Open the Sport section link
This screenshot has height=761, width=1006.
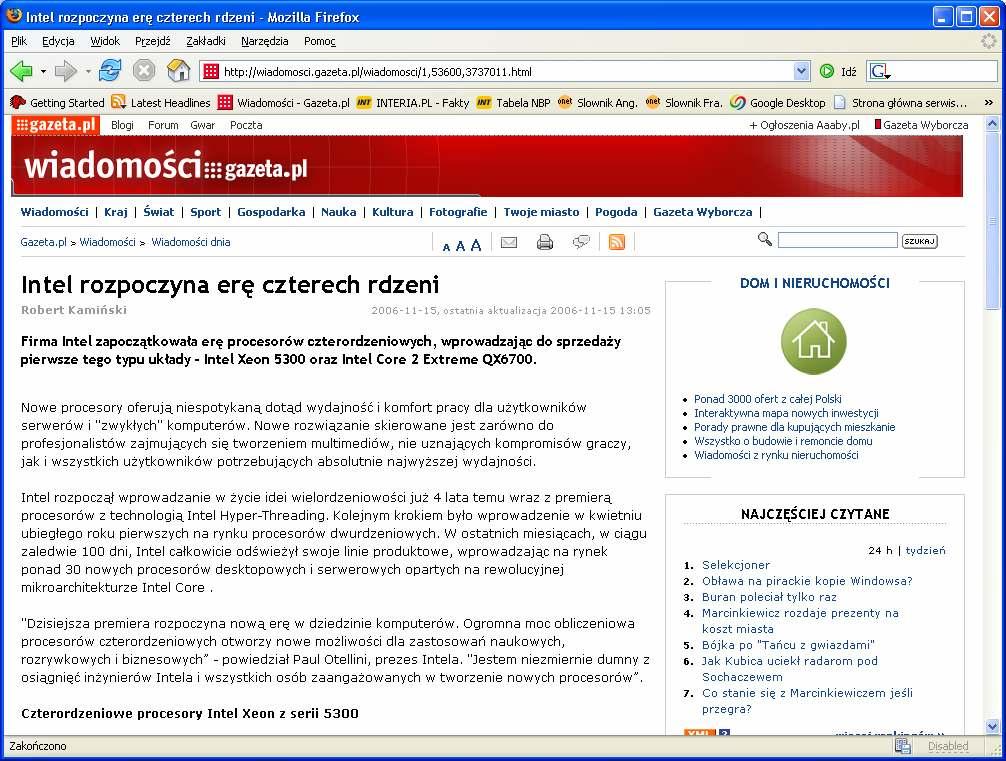point(205,212)
